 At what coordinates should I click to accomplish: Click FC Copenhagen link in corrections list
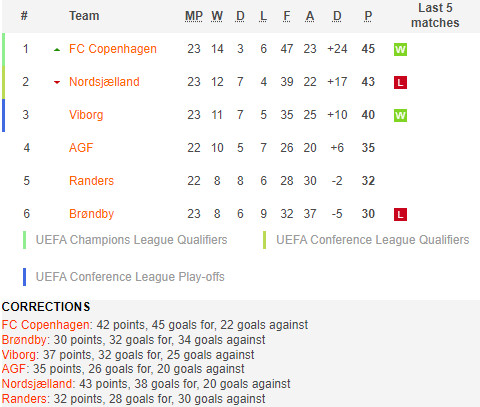click(x=45, y=325)
